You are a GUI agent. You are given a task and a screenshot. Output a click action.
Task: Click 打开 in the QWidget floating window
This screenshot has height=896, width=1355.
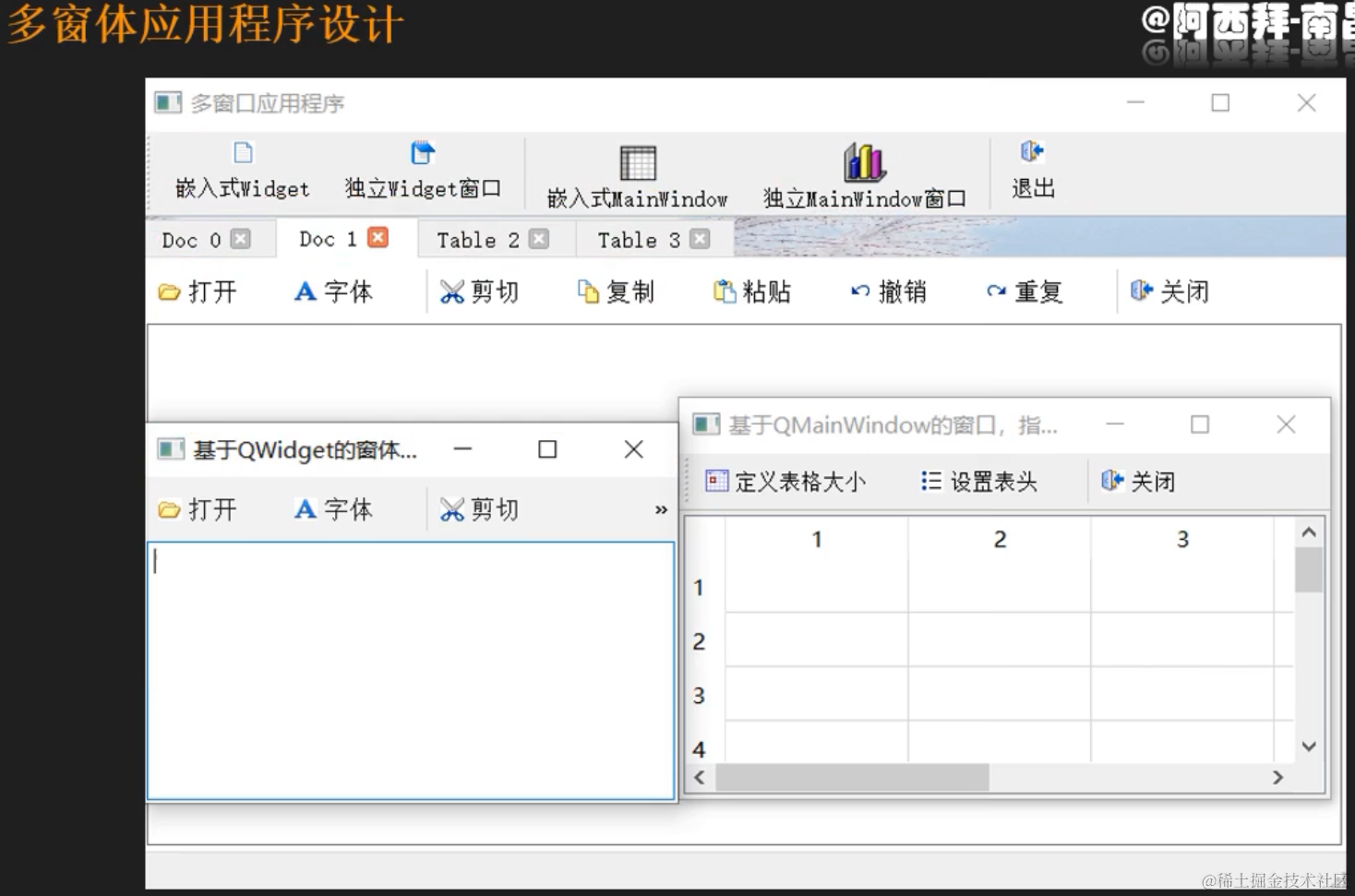198,509
